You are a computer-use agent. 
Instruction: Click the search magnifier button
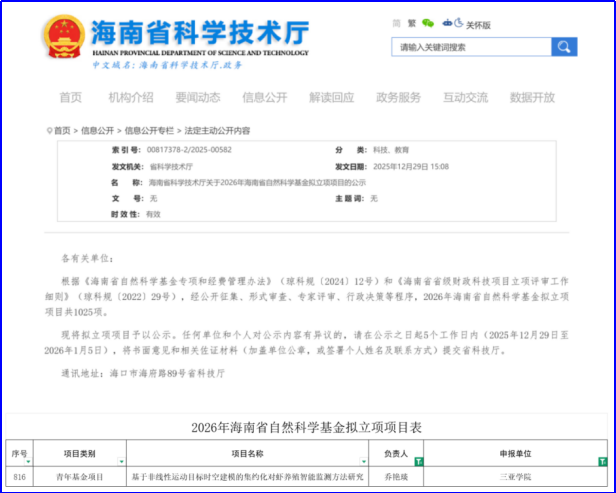(565, 47)
